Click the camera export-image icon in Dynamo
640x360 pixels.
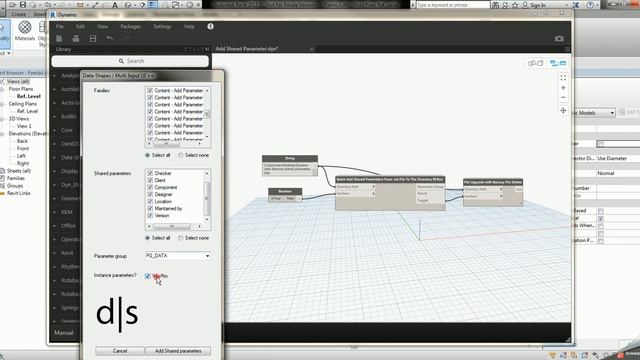(x=559, y=38)
